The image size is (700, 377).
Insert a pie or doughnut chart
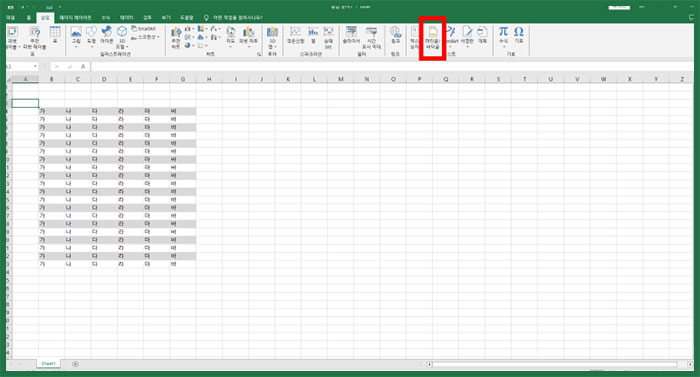(x=189, y=45)
